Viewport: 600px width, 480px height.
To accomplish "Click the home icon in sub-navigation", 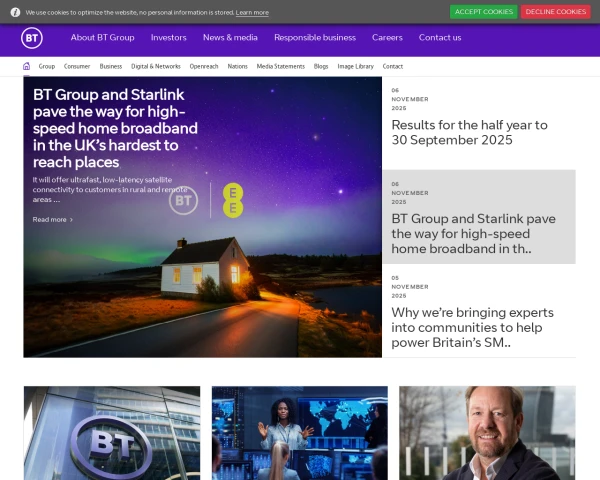I will 26,66.
